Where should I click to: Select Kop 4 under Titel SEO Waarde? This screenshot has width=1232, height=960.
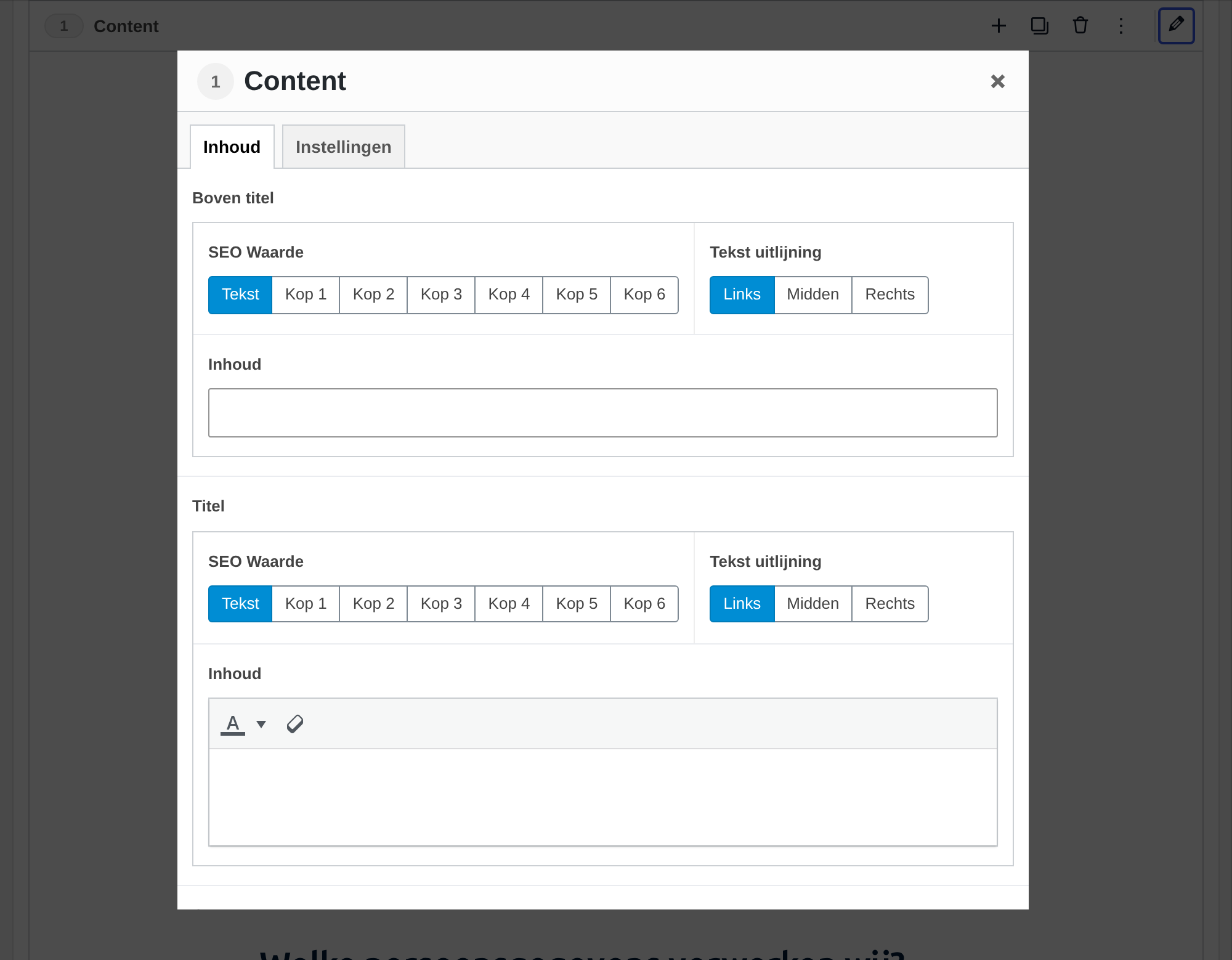coord(509,604)
